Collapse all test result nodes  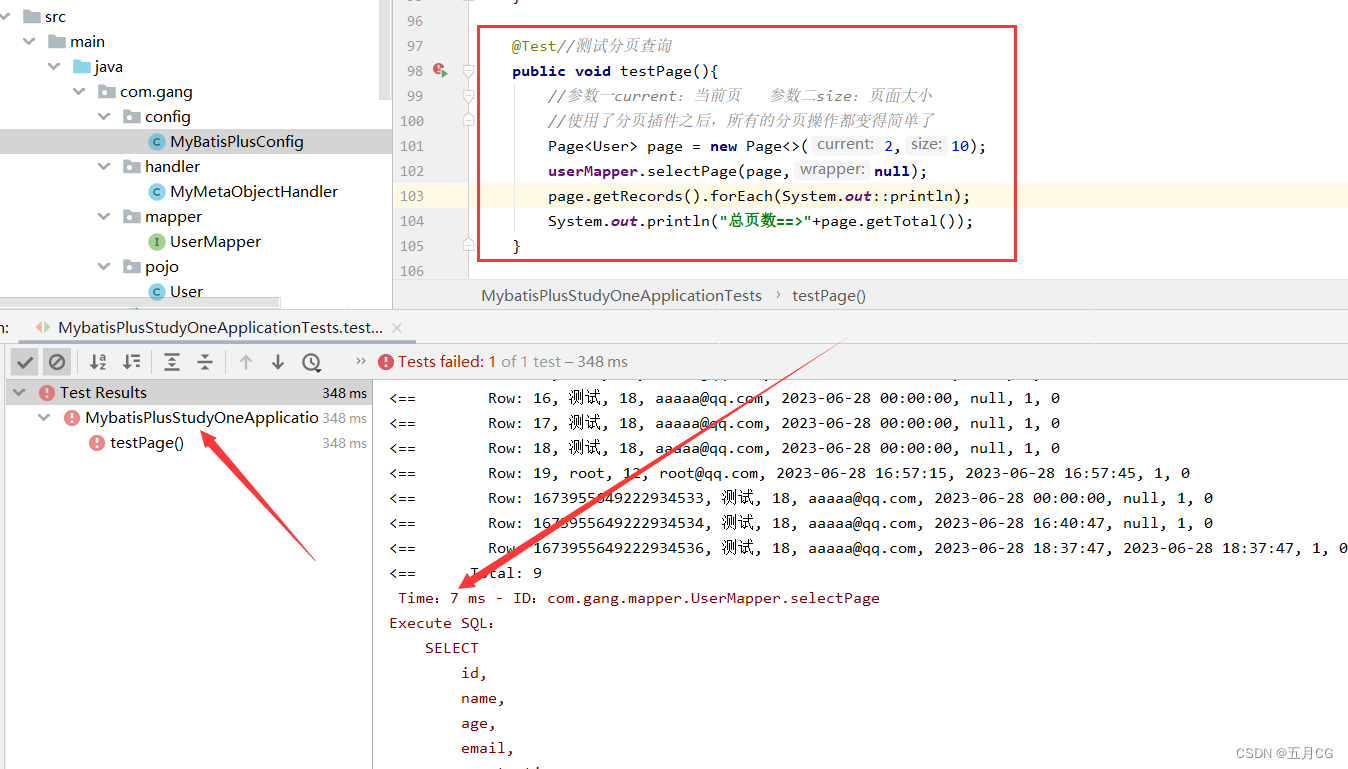coord(204,362)
